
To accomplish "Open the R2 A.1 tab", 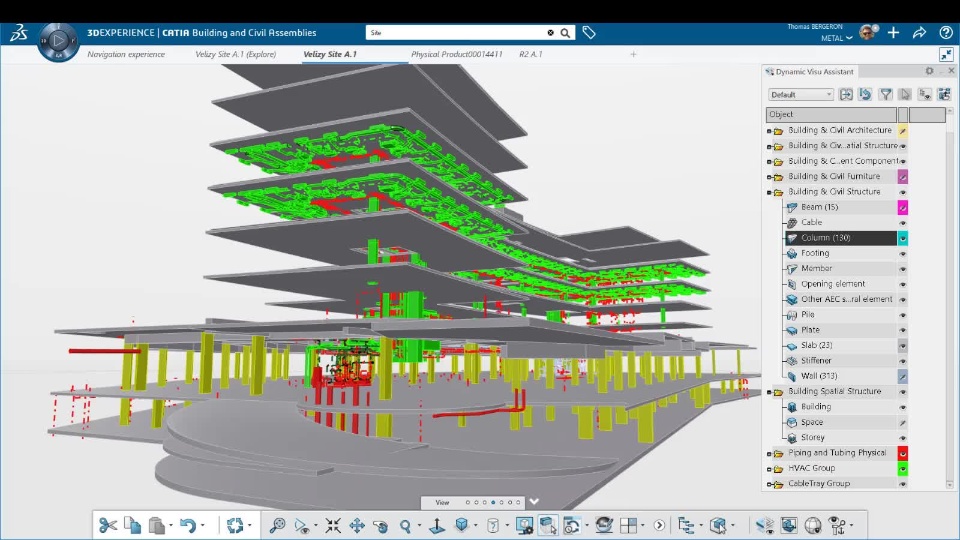I will pos(531,54).
